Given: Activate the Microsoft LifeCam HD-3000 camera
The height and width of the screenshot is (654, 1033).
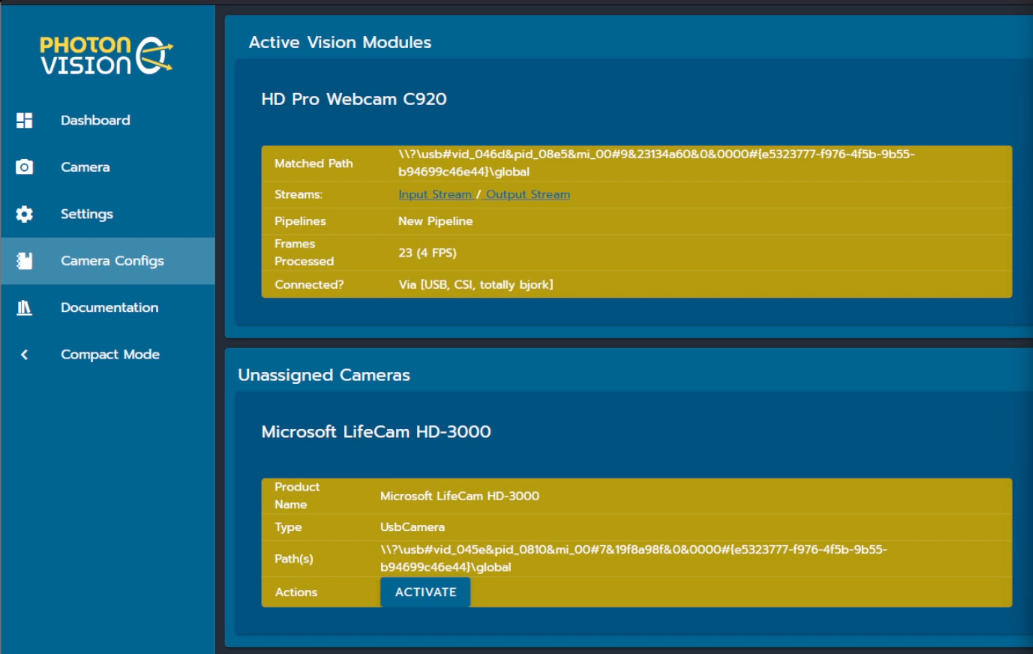Looking at the screenshot, I should (x=425, y=592).
